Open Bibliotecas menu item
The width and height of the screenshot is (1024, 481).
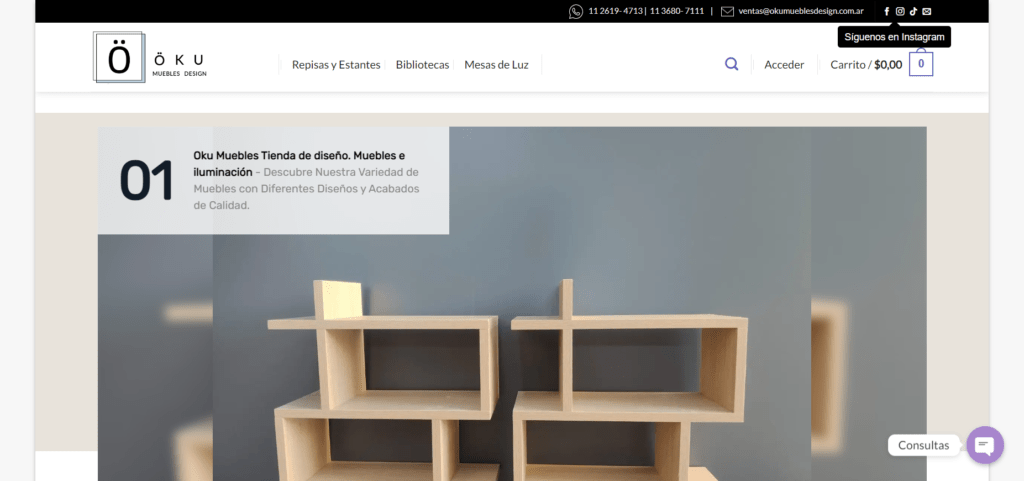pos(423,65)
